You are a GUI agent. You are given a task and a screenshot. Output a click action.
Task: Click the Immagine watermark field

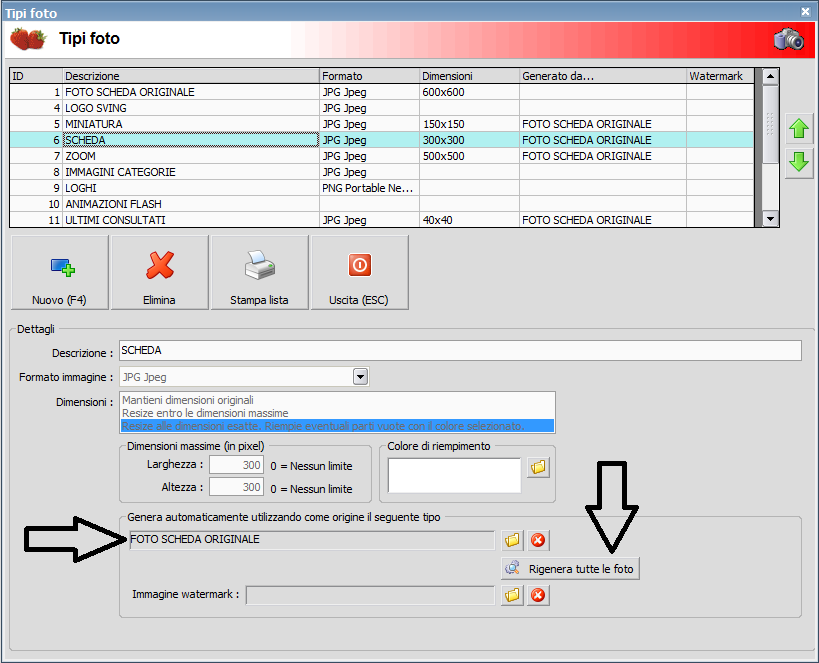[370, 595]
